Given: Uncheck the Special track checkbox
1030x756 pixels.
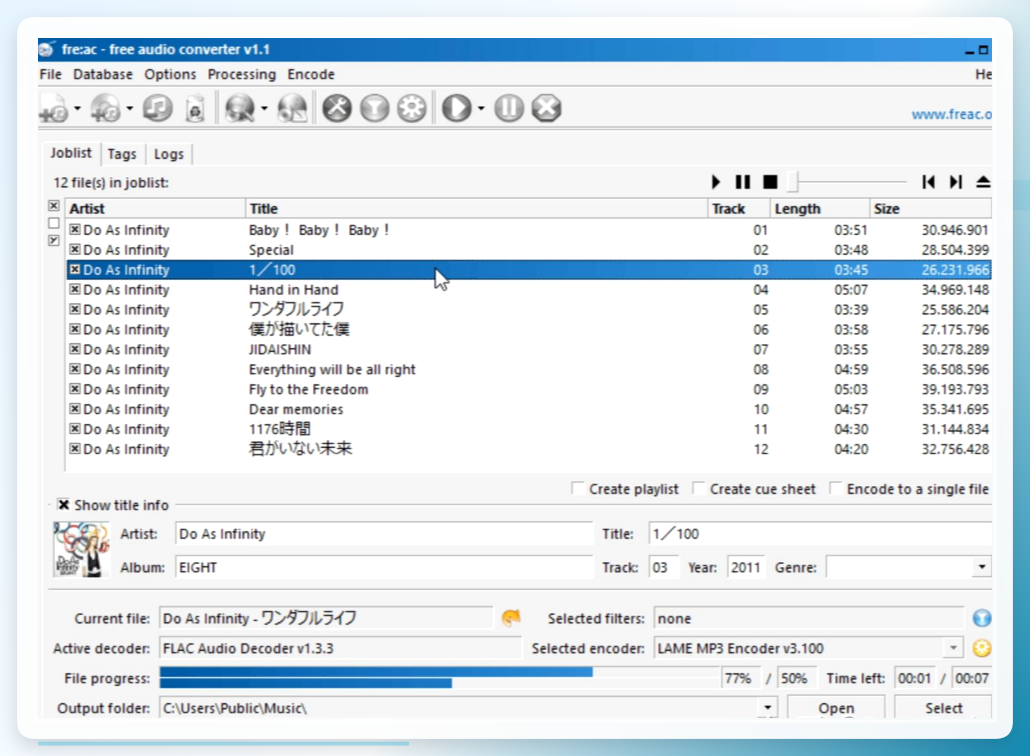Looking at the screenshot, I should pyautogui.click(x=75, y=249).
